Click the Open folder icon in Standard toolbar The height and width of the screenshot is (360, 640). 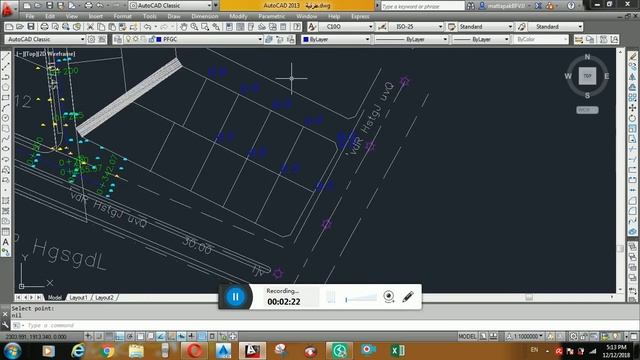coord(20,27)
